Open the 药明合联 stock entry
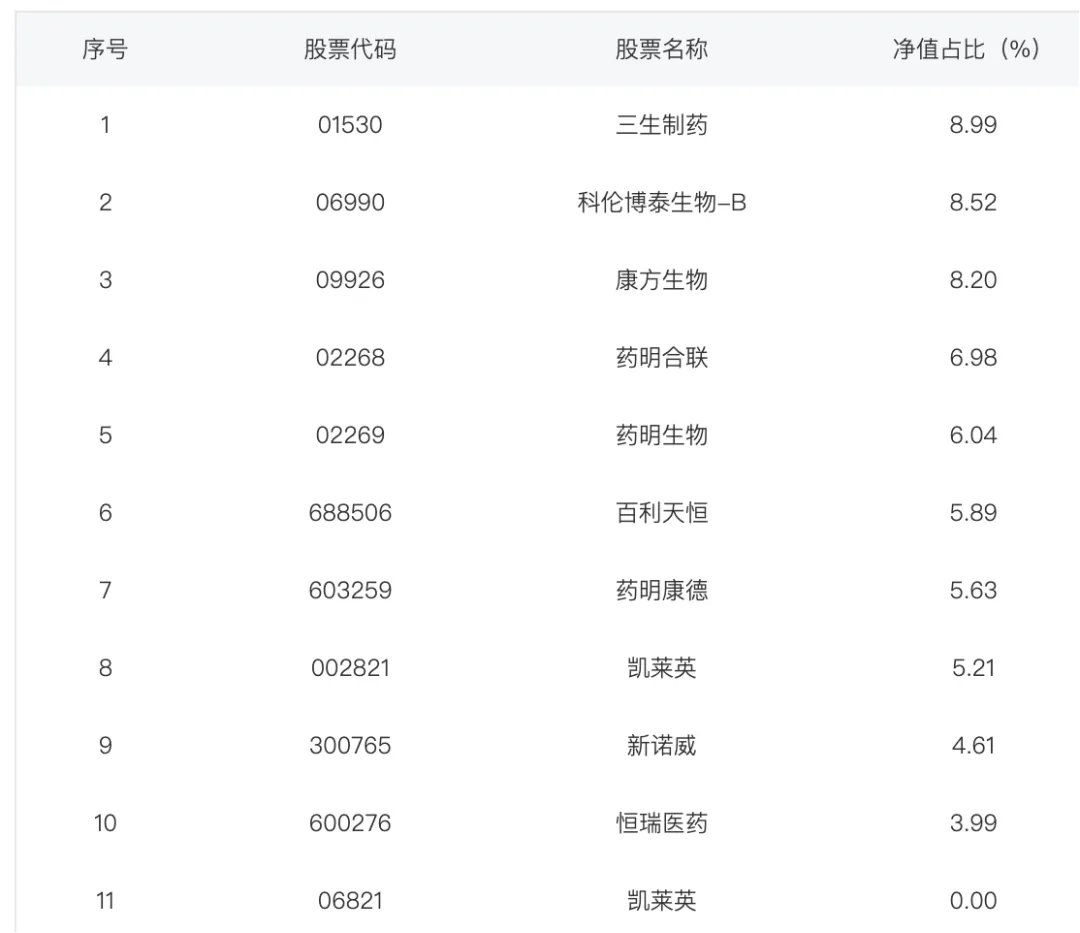 click(661, 358)
